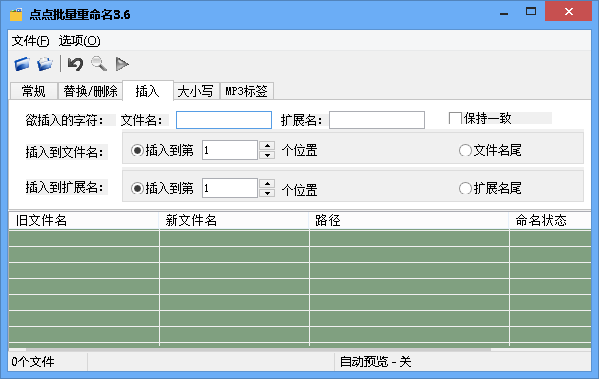This screenshot has width=599, height=379.
Task: Switch to the 替换/删除 tab
Action: click(90, 91)
